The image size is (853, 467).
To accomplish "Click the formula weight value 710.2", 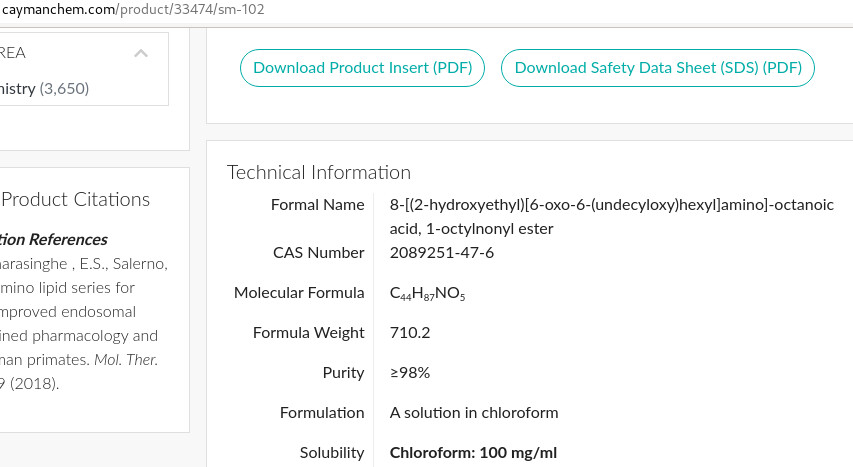I will 410,332.
